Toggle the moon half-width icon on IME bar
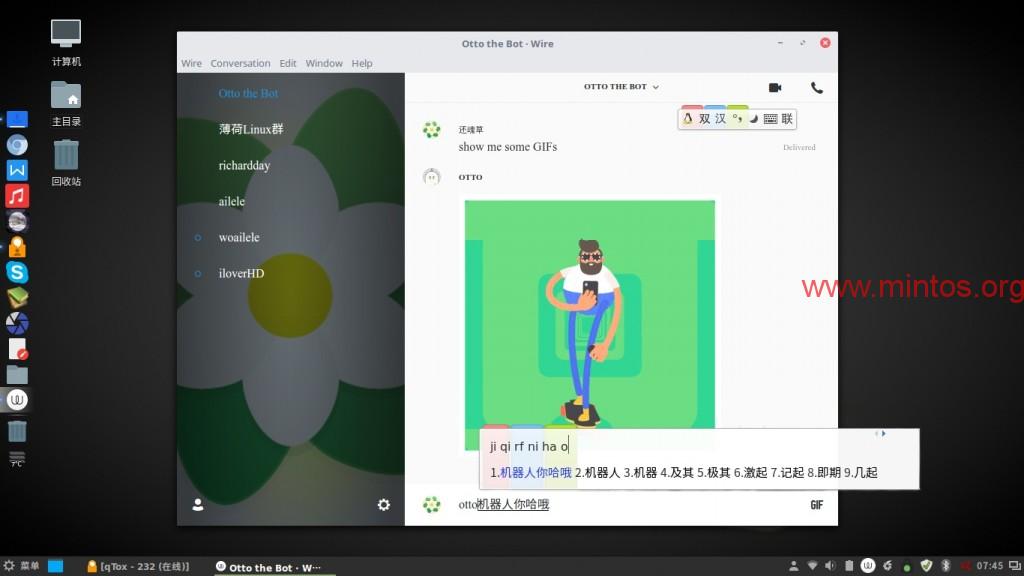This screenshot has height=576, width=1024. point(754,119)
